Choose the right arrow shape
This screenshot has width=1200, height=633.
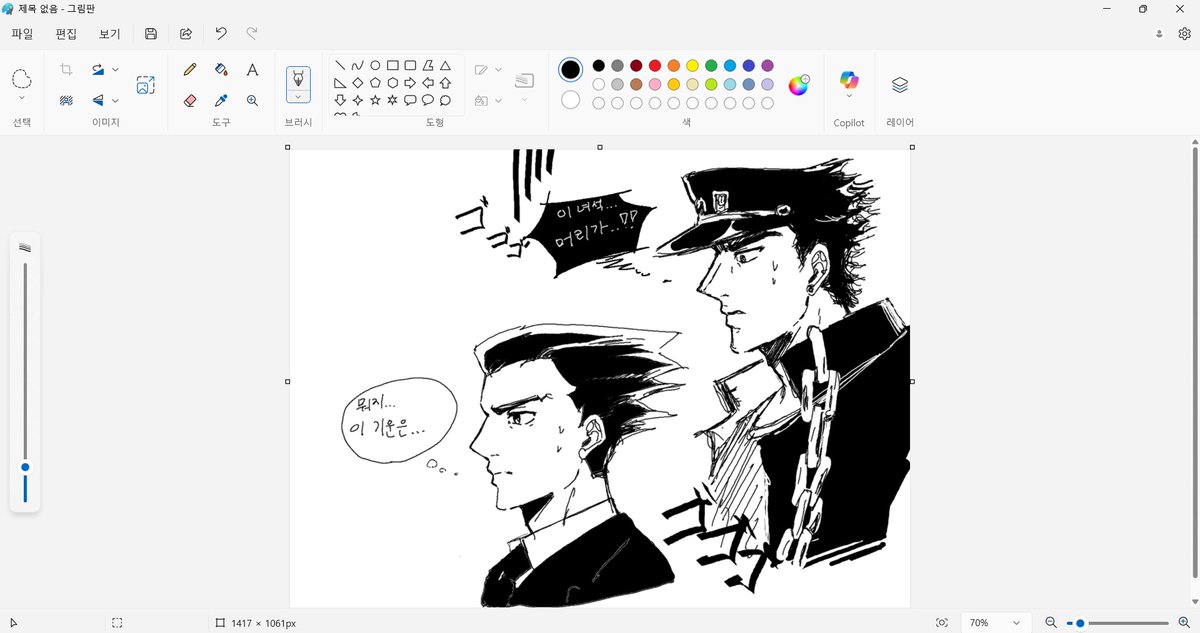click(x=410, y=83)
